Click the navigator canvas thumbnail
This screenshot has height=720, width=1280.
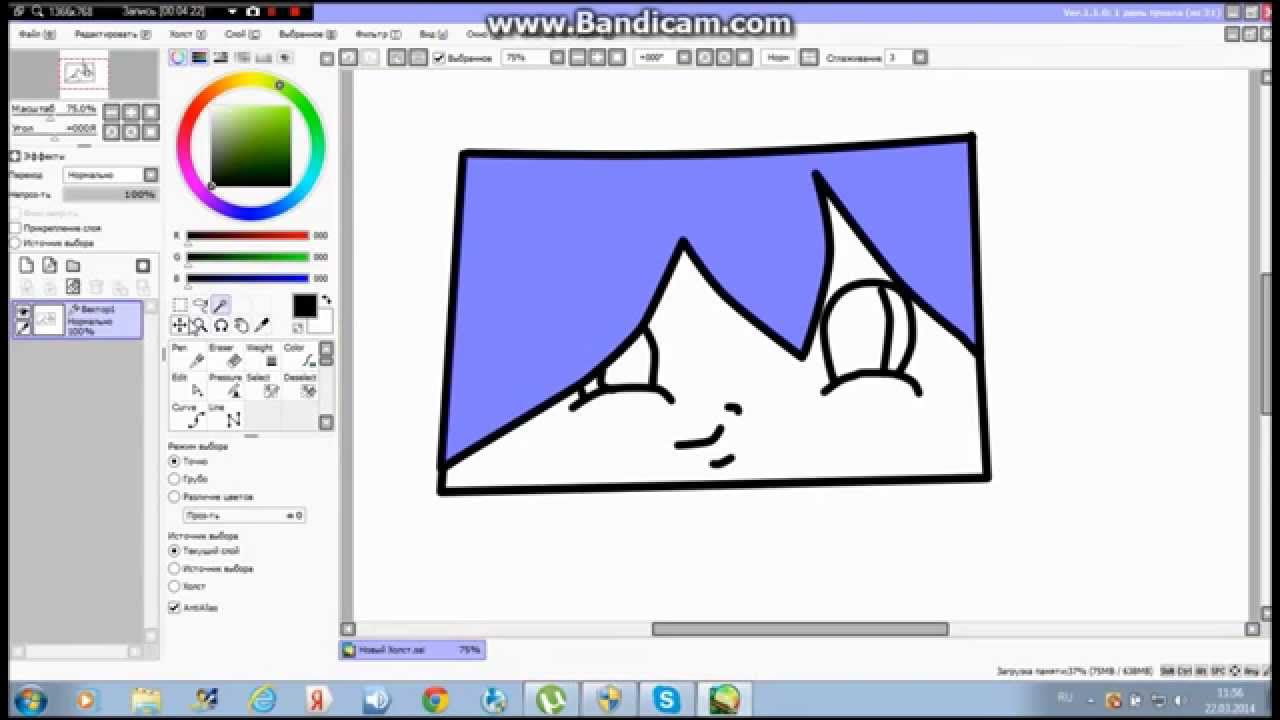(x=83, y=73)
